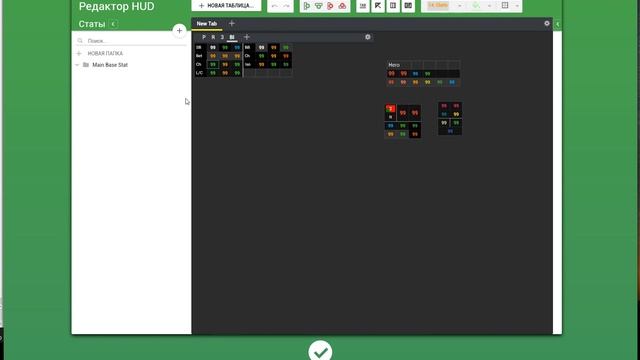This screenshot has width=640, height=360.
Task: Click the first green shape icon in the toolbar
Action: (x=307, y=6)
